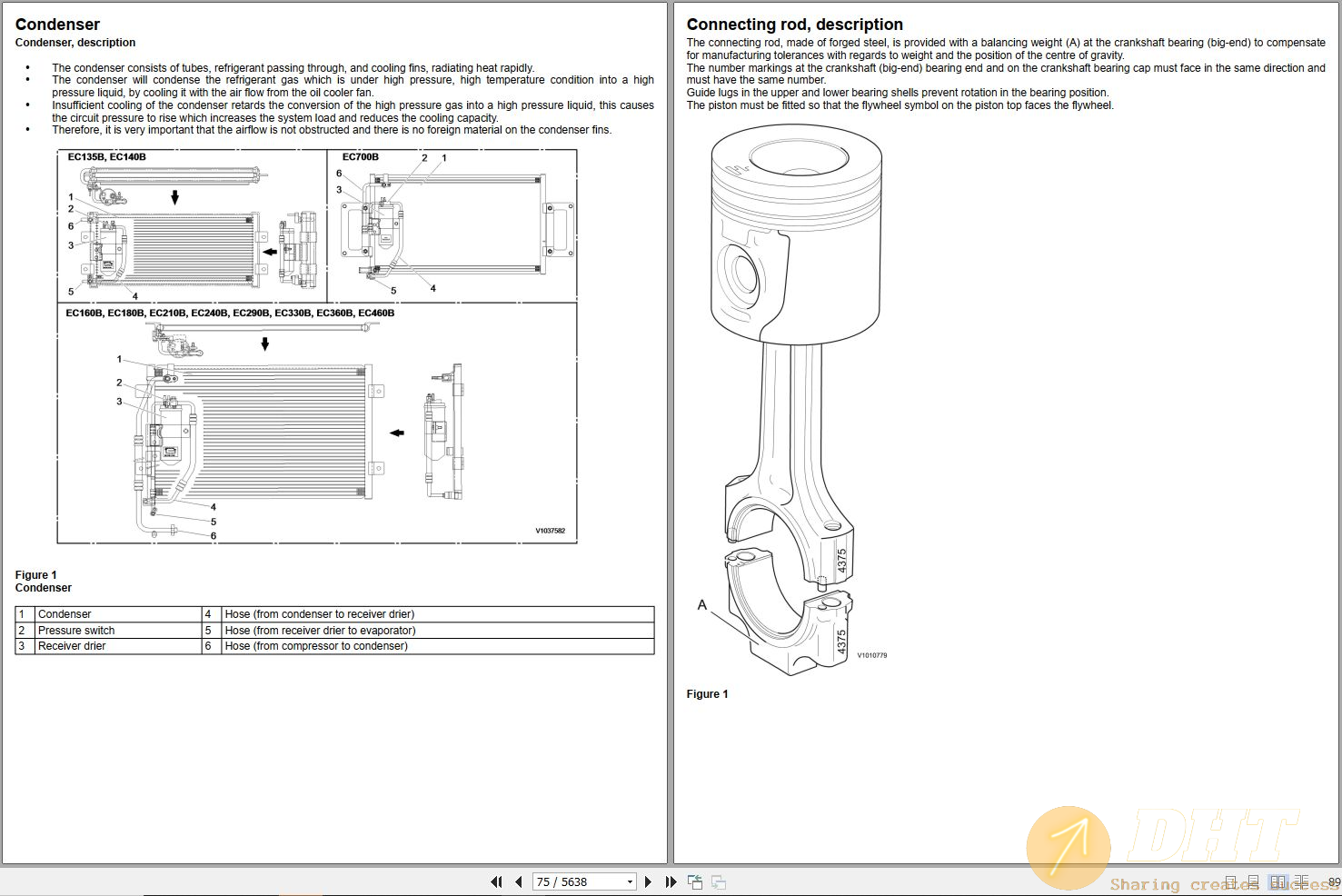Click the image code V1010779

(871, 655)
